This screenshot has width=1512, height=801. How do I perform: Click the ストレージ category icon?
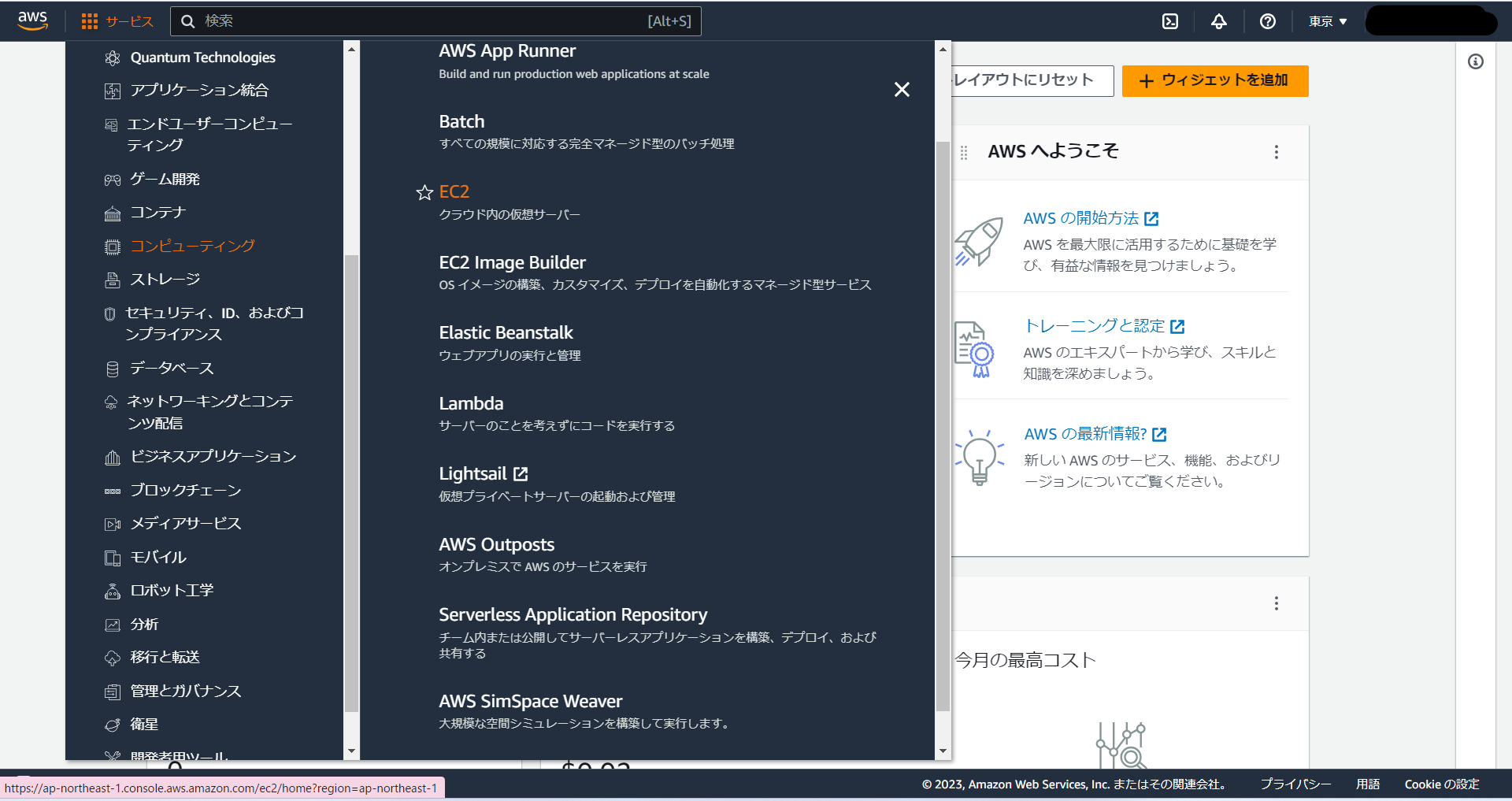(113, 280)
